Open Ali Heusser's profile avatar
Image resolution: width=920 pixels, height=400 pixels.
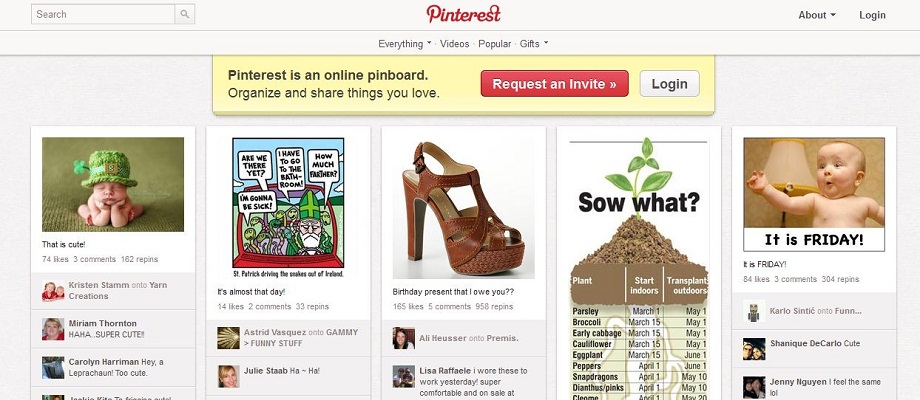(x=404, y=338)
